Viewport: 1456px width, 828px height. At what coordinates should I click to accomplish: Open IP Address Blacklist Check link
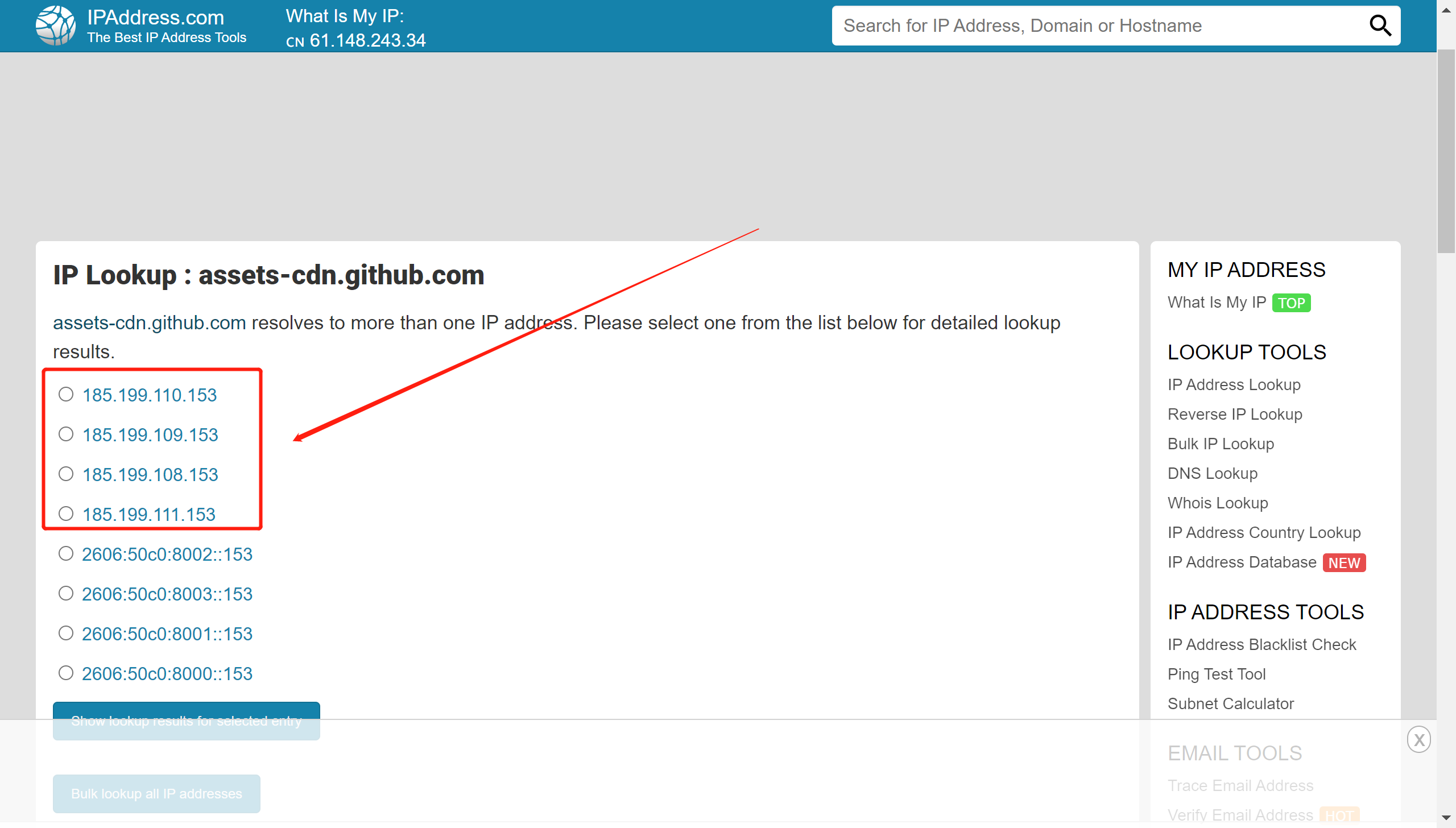click(x=1262, y=644)
